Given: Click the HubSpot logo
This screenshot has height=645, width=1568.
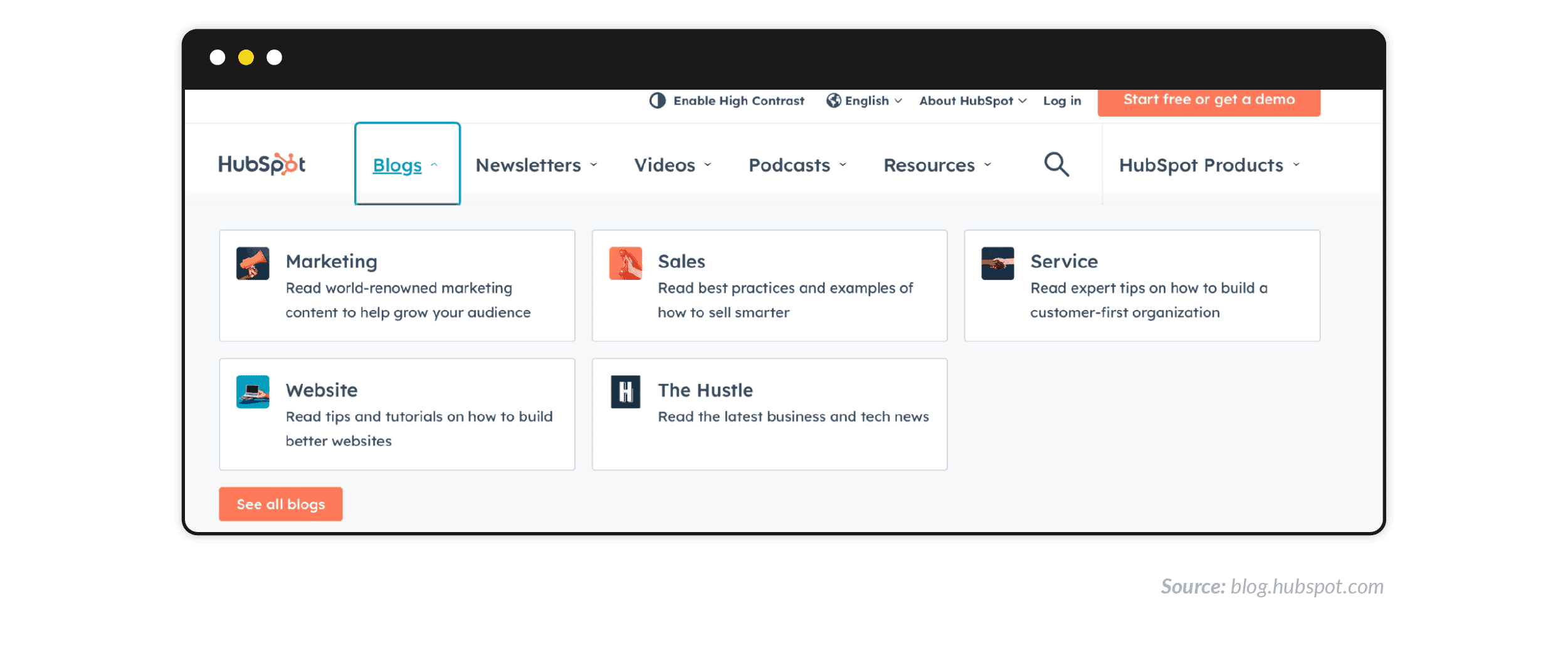Looking at the screenshot, I should [x=261, y=164].
